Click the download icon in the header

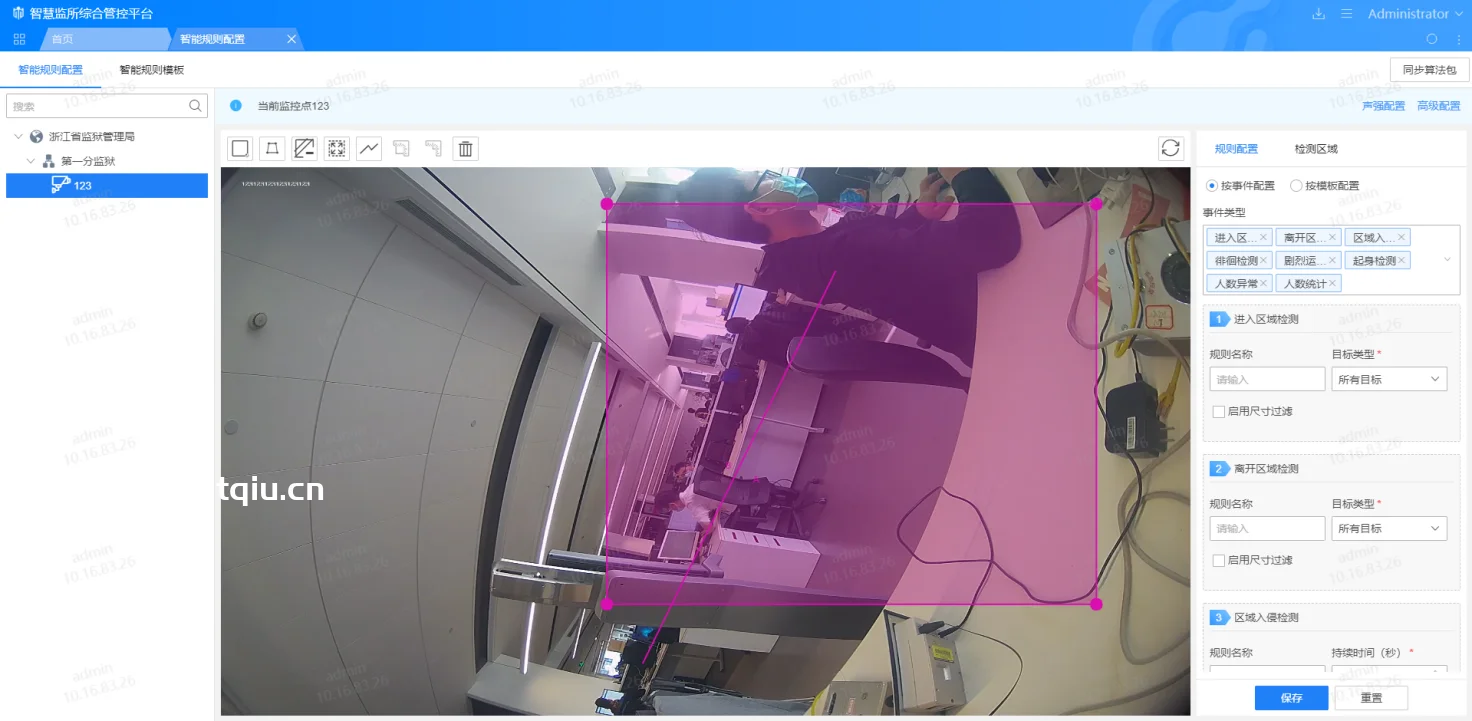[x=1318, y=14]
